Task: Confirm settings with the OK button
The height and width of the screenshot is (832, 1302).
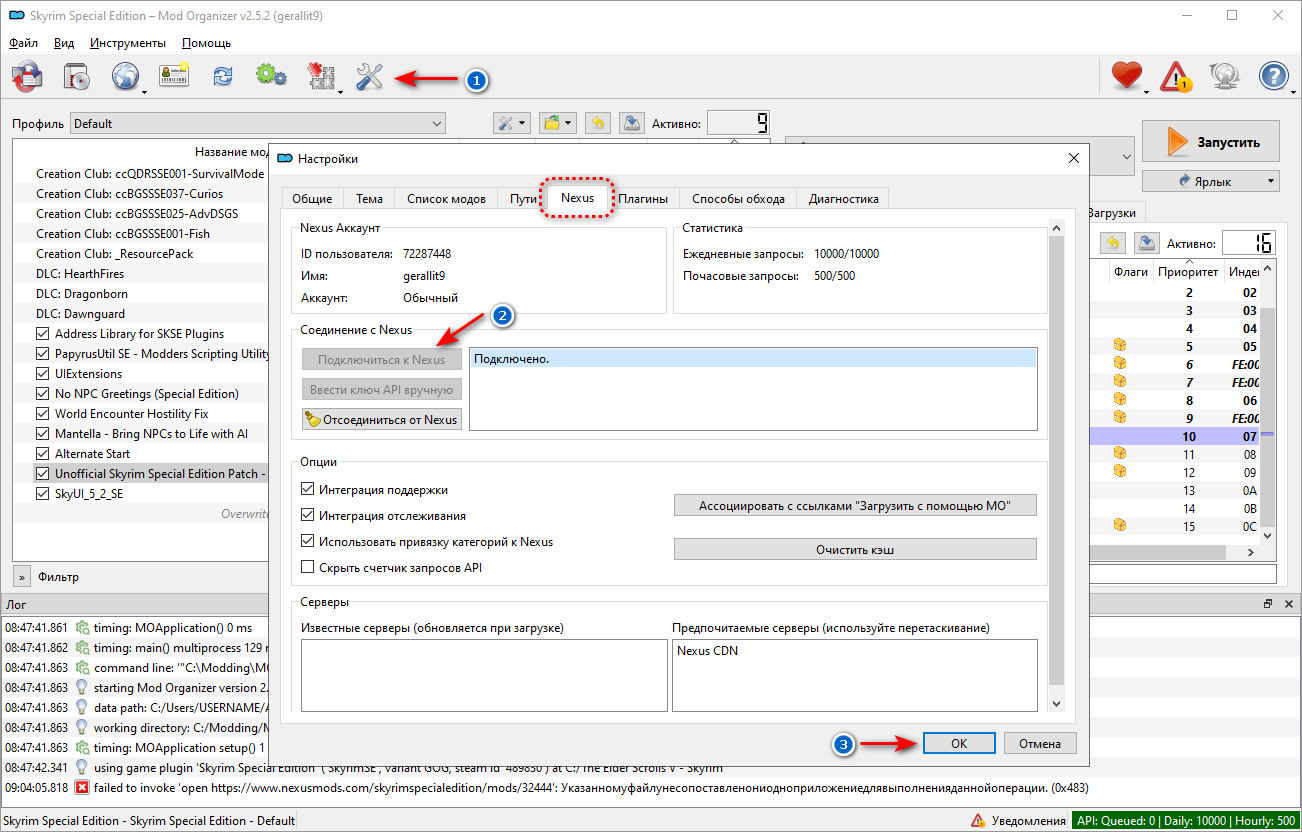Action: tap(959, 743)
